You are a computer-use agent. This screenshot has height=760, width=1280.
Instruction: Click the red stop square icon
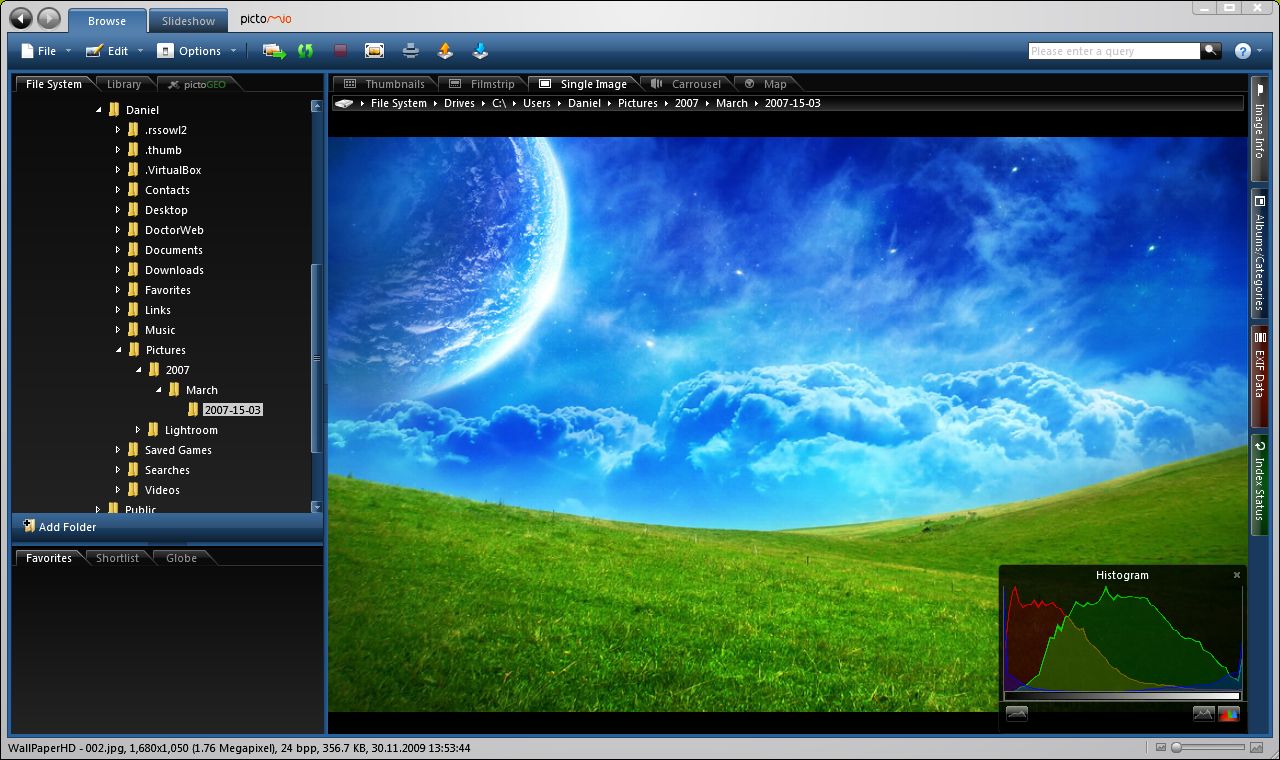tap(340, 50)
